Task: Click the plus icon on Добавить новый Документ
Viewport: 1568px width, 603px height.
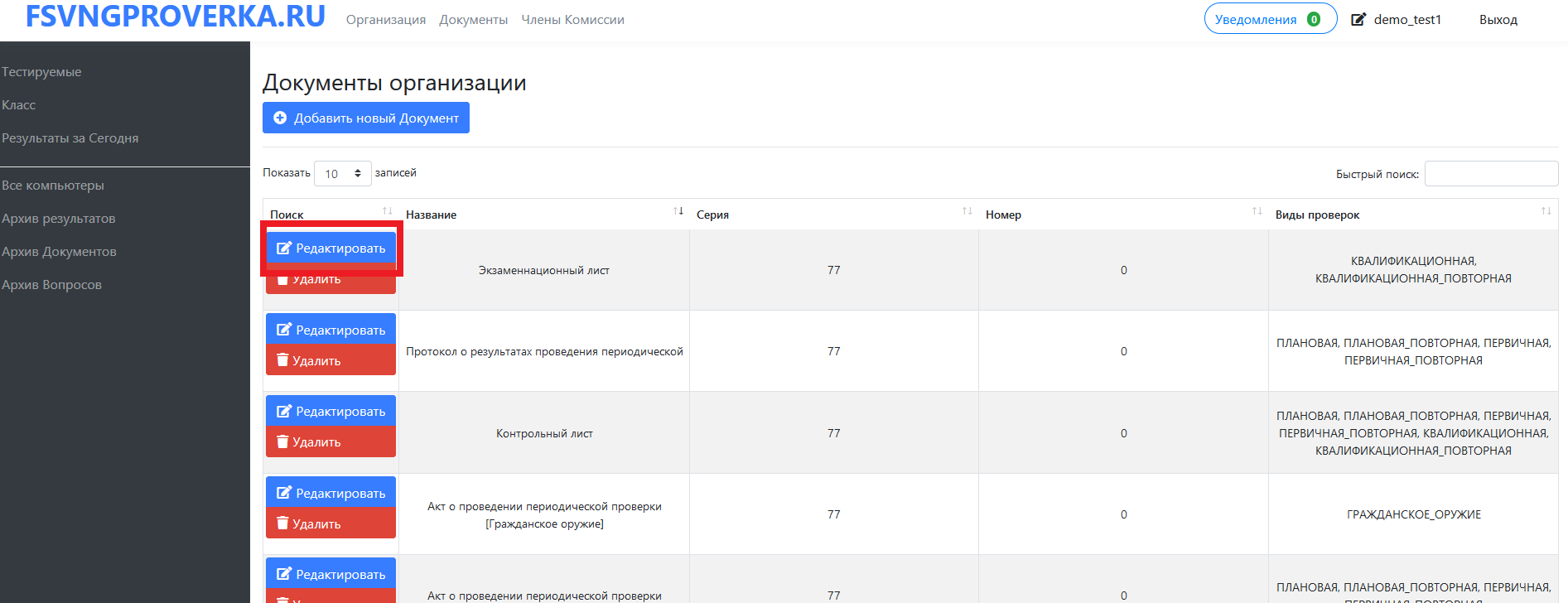Action: pyautogui.click(x=280, y=118)
